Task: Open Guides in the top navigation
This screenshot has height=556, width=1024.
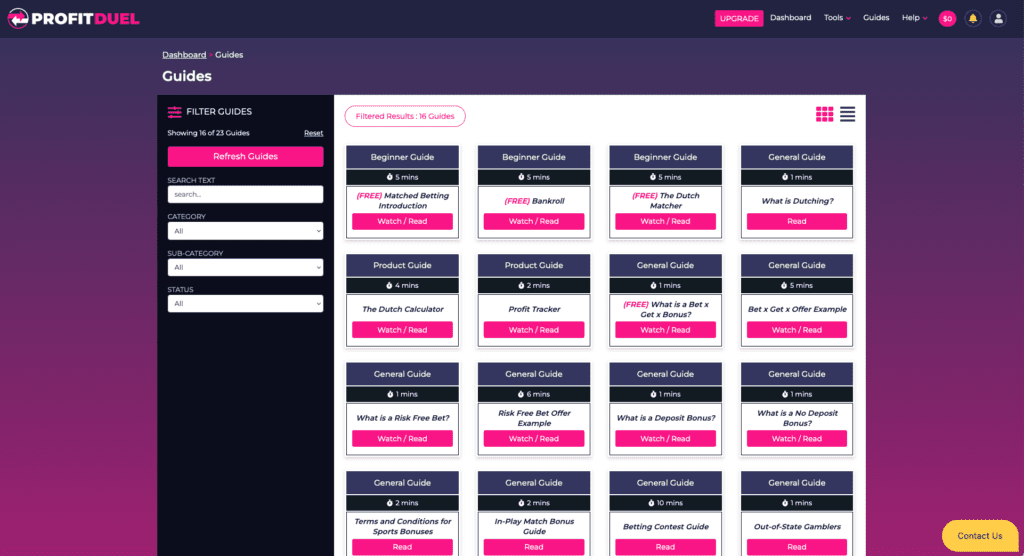Action: (876, 18)
